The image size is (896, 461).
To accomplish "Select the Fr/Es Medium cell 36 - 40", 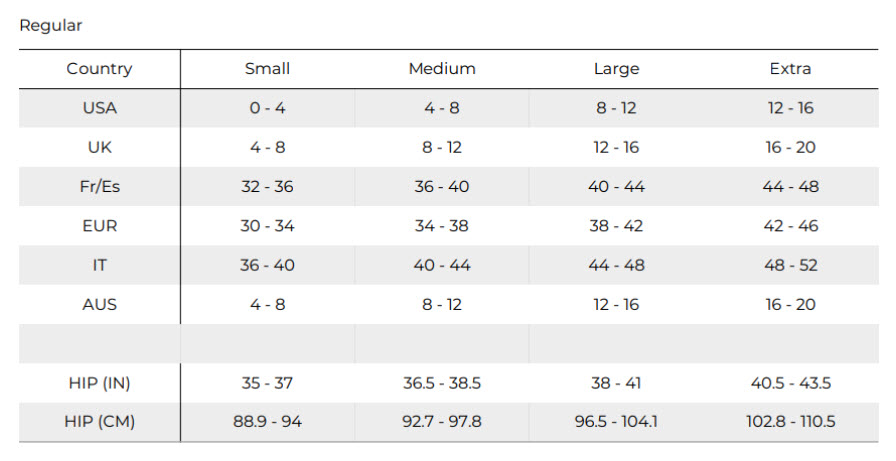I will [x=442, y=187].
